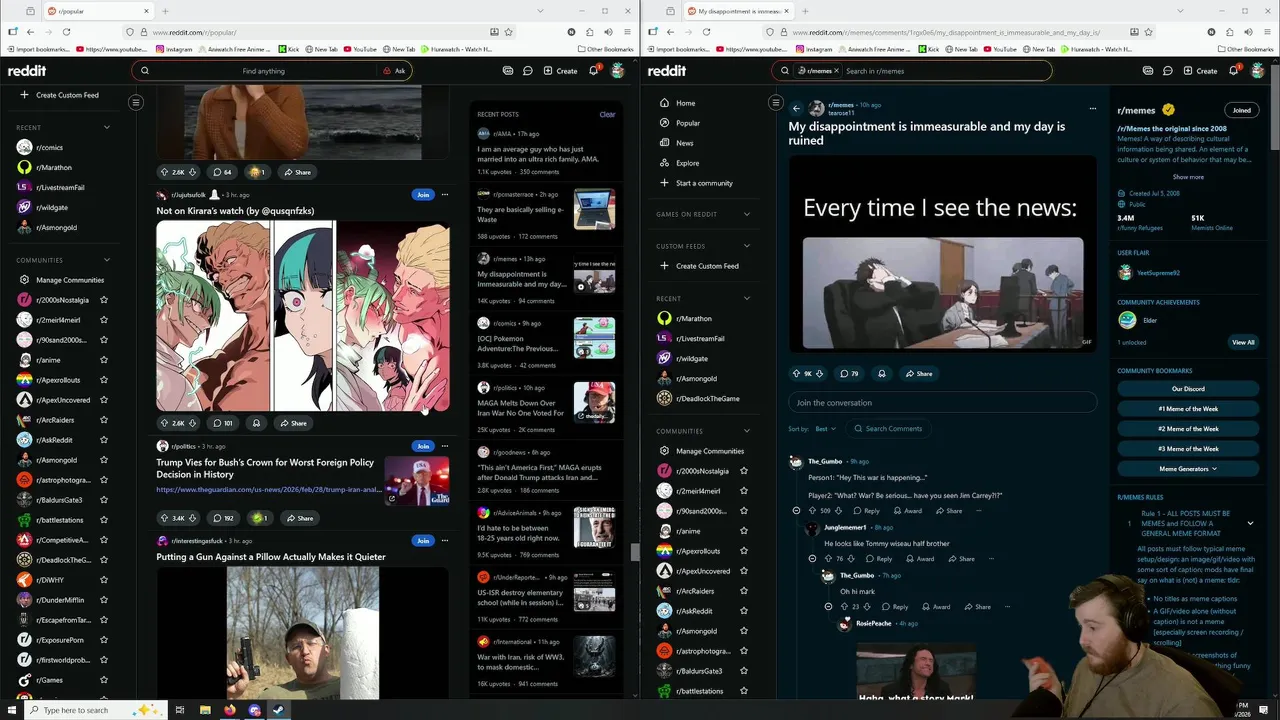Collapse navigation sidebar in right window

click(775, 102)
